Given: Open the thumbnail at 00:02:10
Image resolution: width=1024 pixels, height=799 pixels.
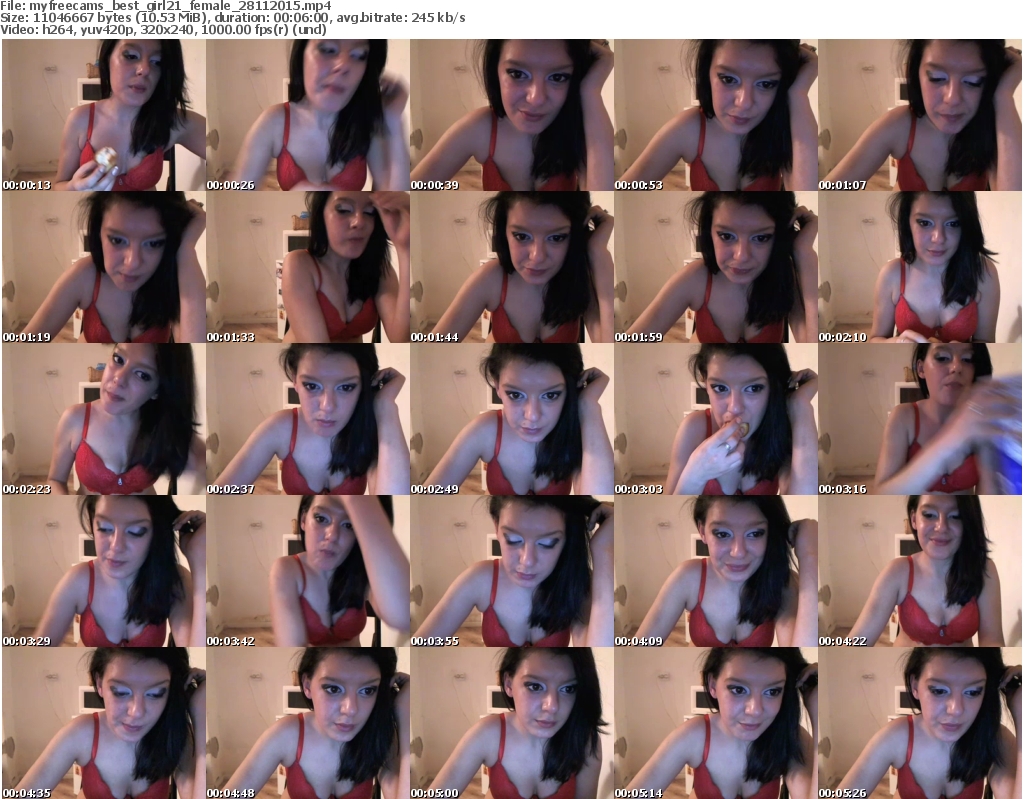Looking at the screenshot, I should point(920,267).
